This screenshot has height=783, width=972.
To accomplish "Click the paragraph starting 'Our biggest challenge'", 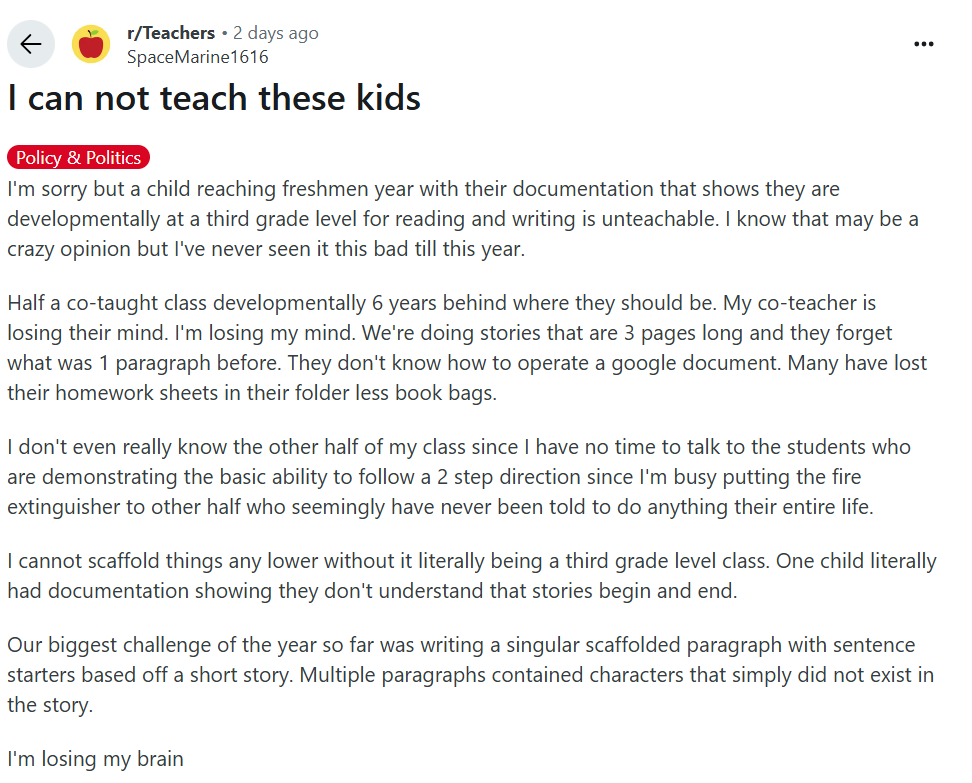I will (471, 675).
